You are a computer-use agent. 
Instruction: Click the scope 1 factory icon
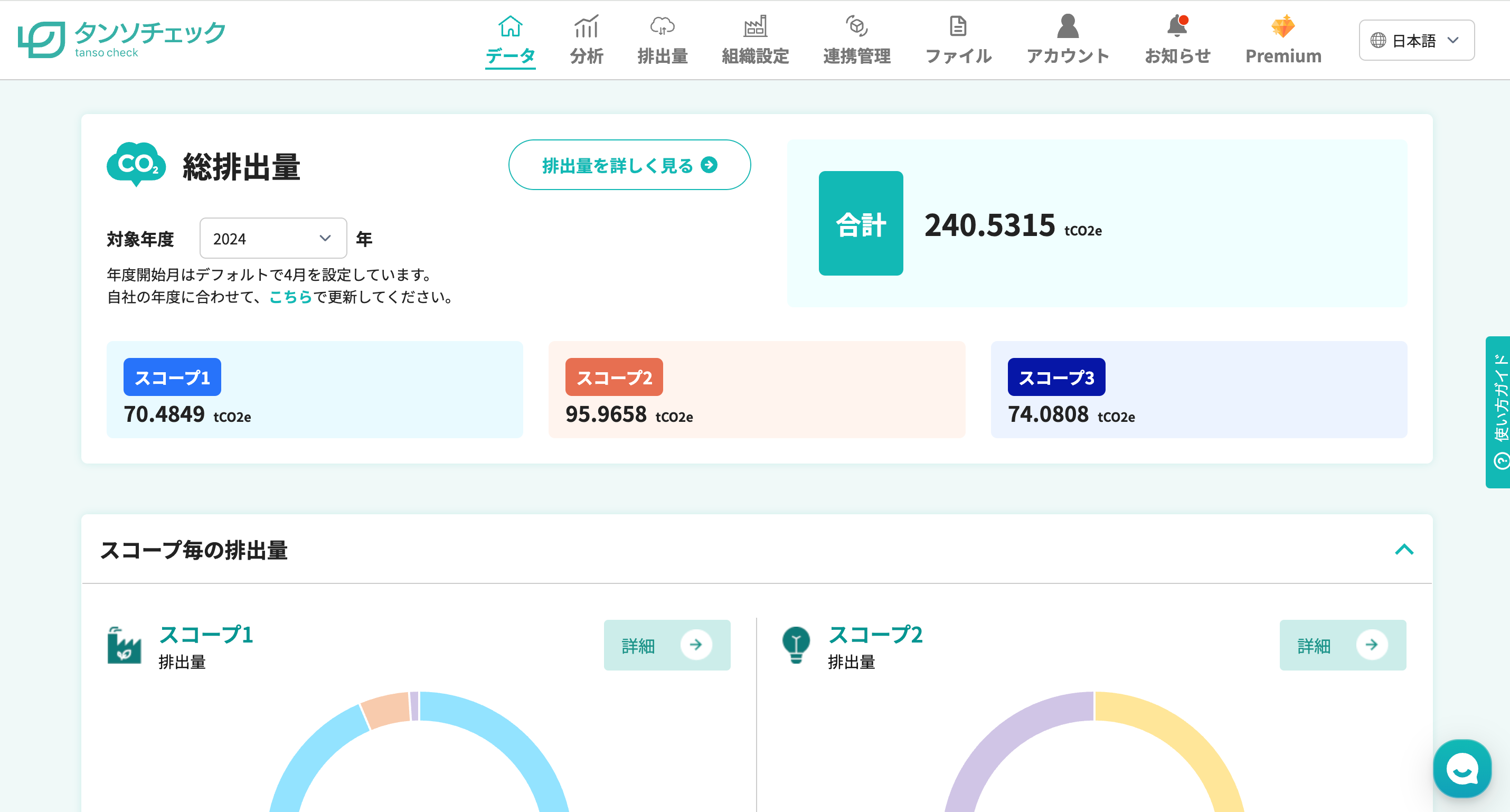point(124,645)
